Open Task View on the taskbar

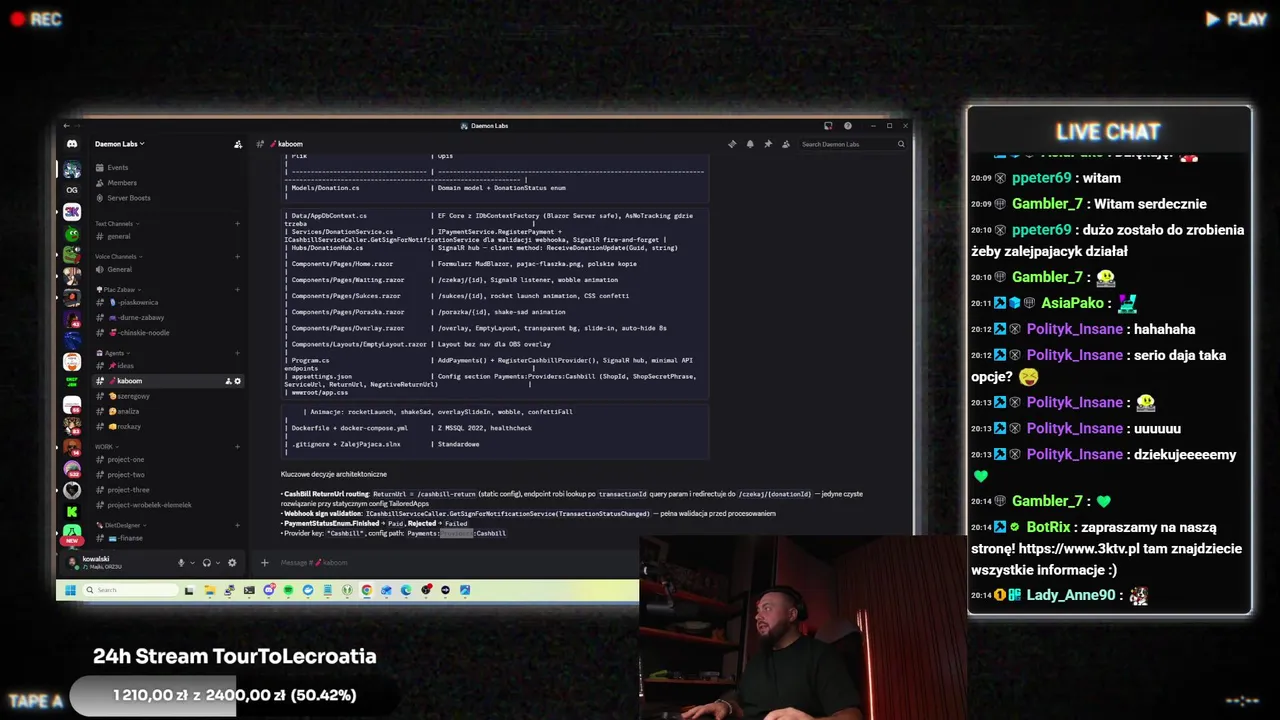tap(189, 590)
